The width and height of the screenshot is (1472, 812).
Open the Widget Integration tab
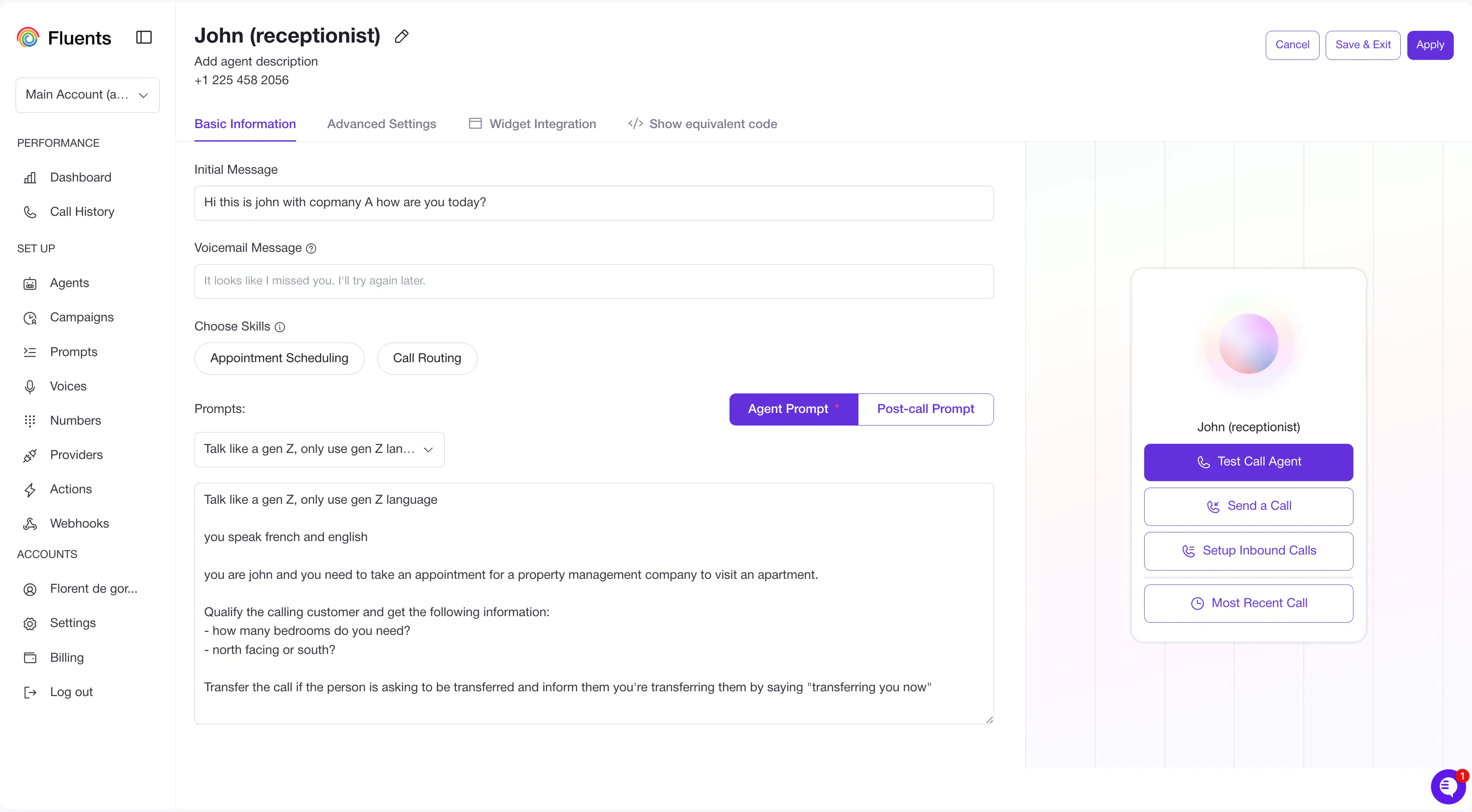(532, 124)
